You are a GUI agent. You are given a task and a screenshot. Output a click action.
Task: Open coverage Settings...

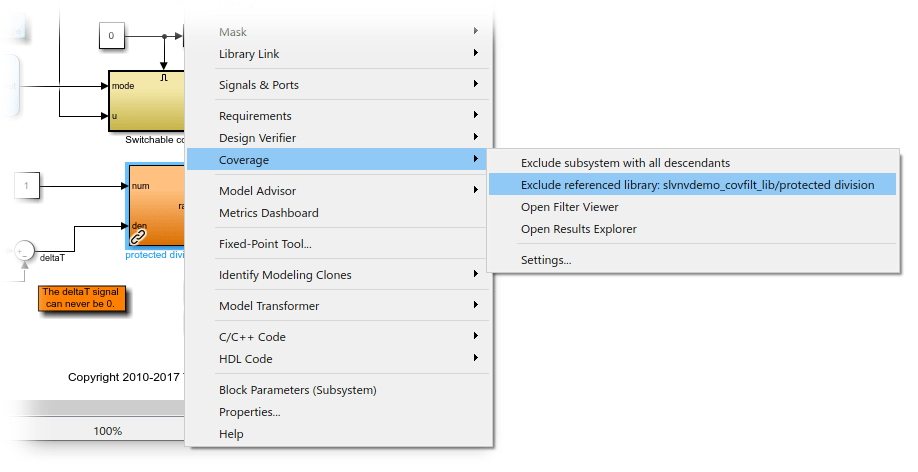pyautogui.click(x=546, y=260)
